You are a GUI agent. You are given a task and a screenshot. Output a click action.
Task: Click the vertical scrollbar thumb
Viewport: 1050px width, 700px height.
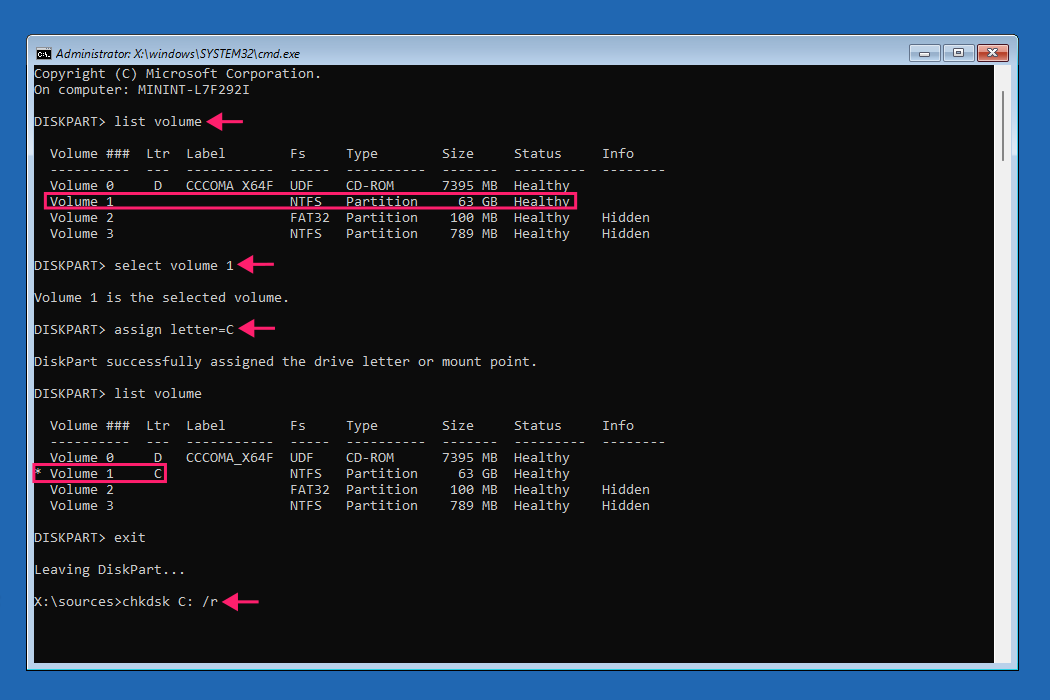click(x=1002, y=125)
